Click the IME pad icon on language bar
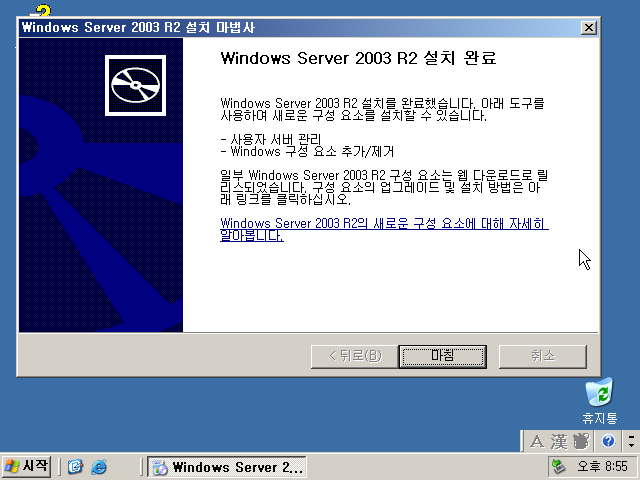 tap(581, 442)
